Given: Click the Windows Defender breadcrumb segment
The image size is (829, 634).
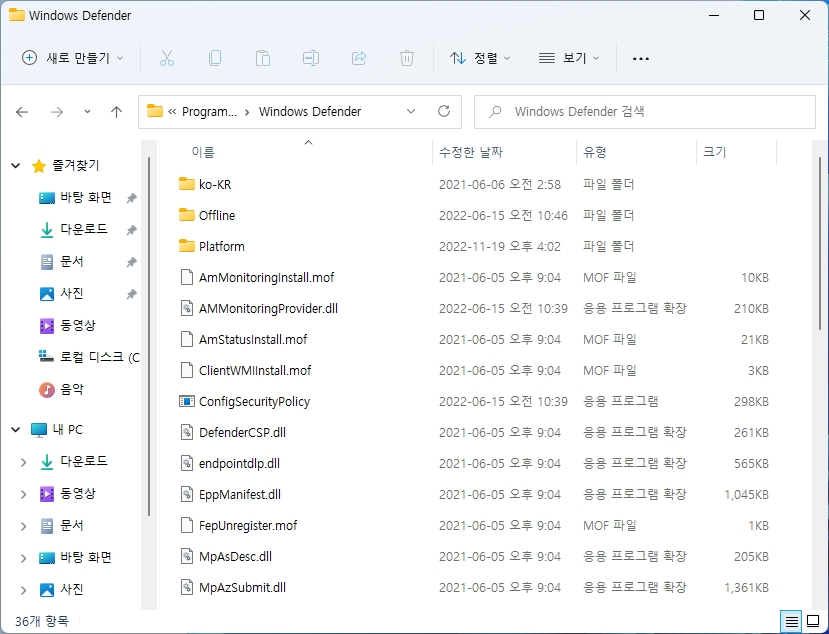Looking at the screenshot, I should (310, 112).
